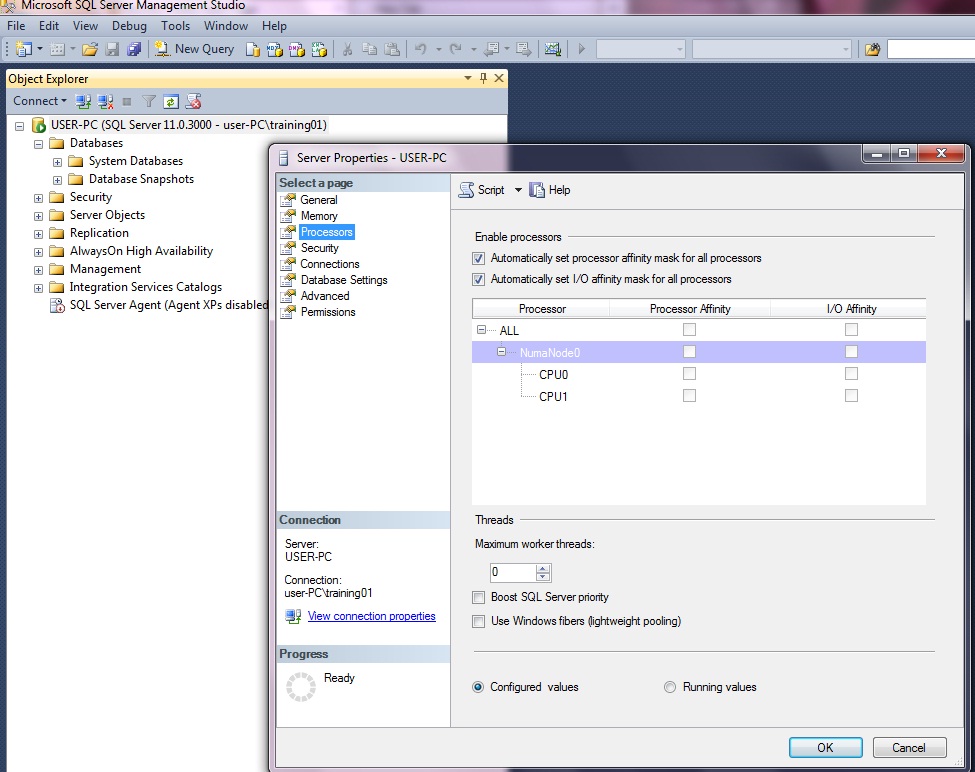975x772 pixels.
Task: Open the Tools menu
Action: click(175, 25)
